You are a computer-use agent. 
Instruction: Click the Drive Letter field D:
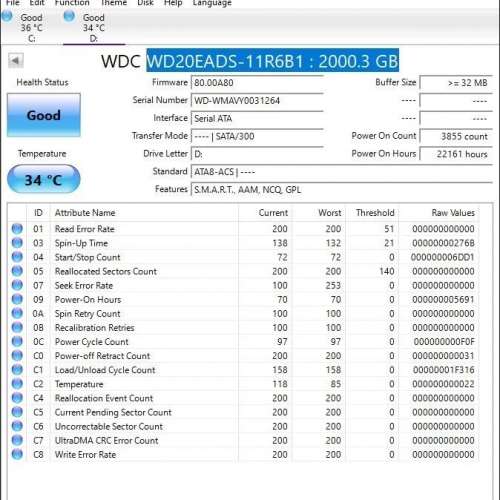click(257, 154)
